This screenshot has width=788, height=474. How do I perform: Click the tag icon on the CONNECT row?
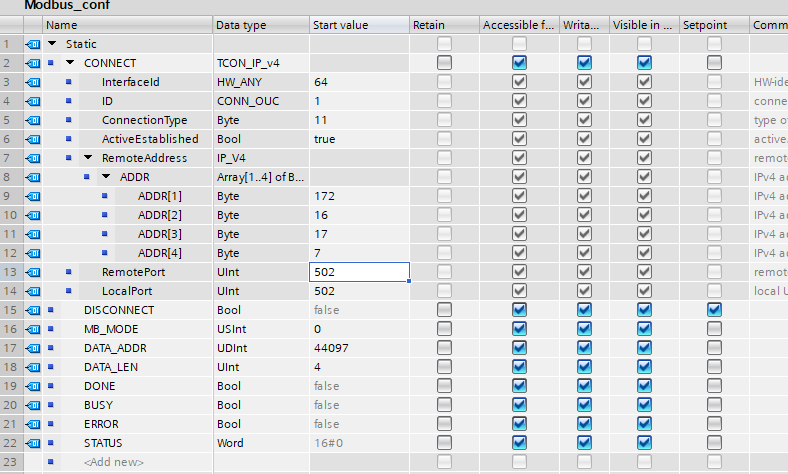pos(33,63)
